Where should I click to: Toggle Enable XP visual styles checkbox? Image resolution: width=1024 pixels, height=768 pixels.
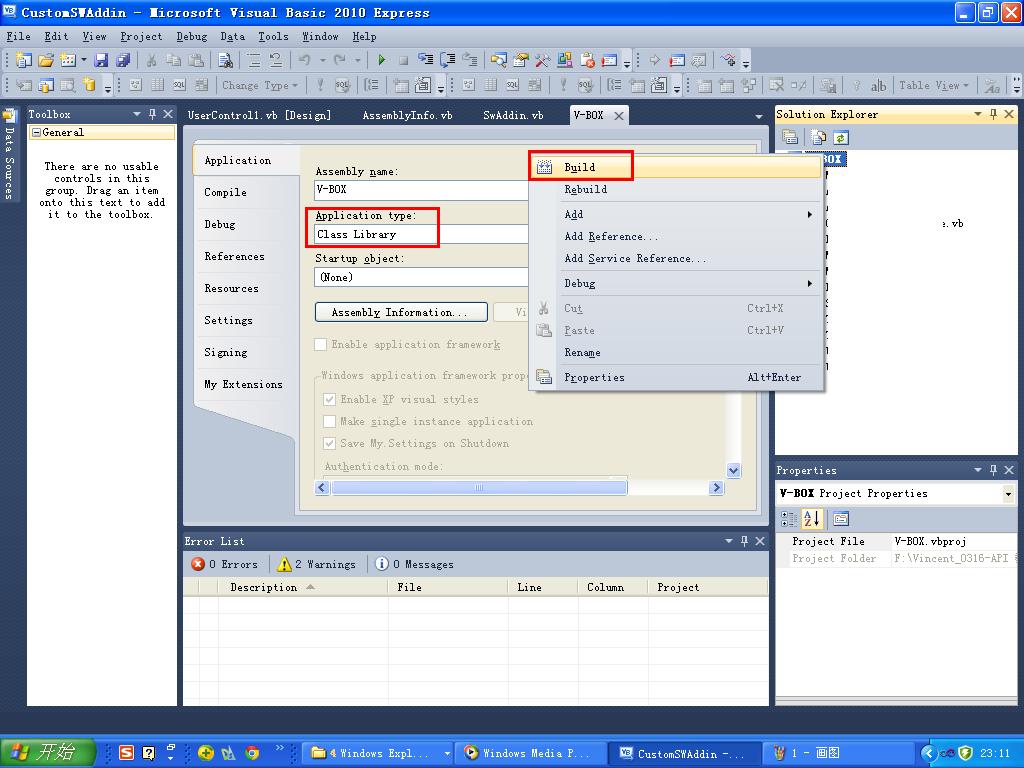[330, 399]
